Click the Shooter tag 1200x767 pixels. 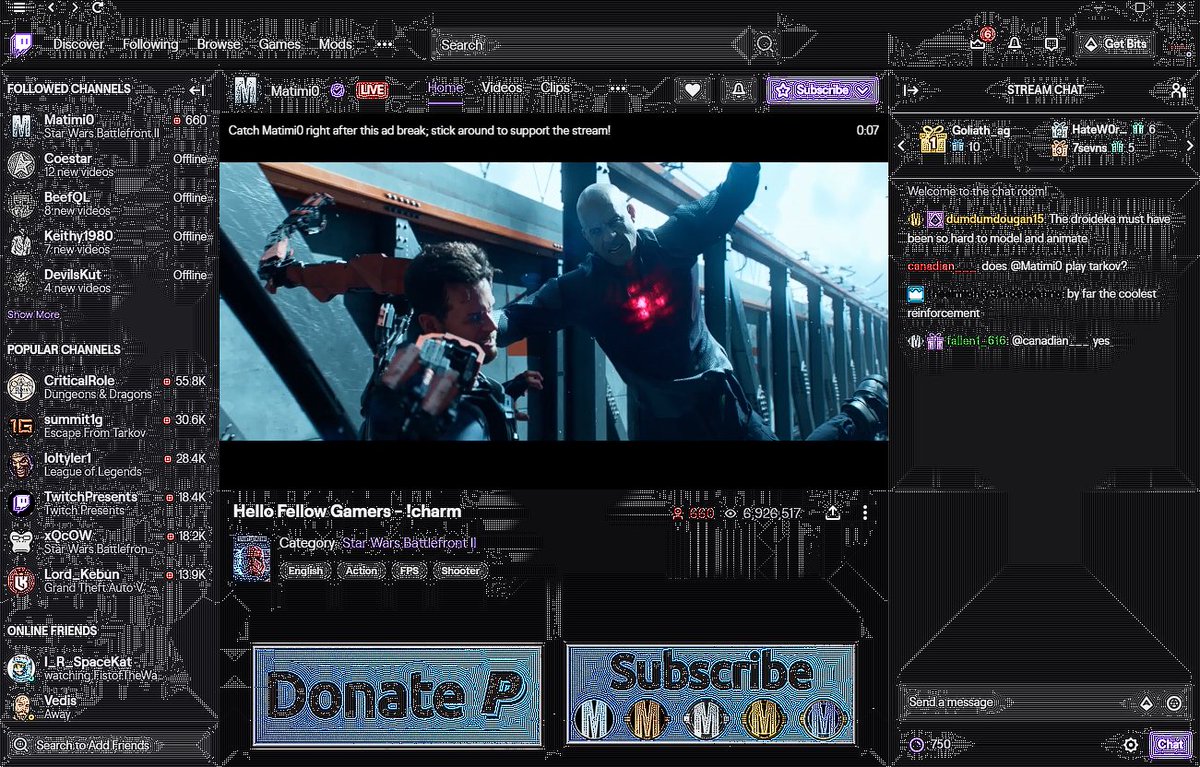point(460,571)
